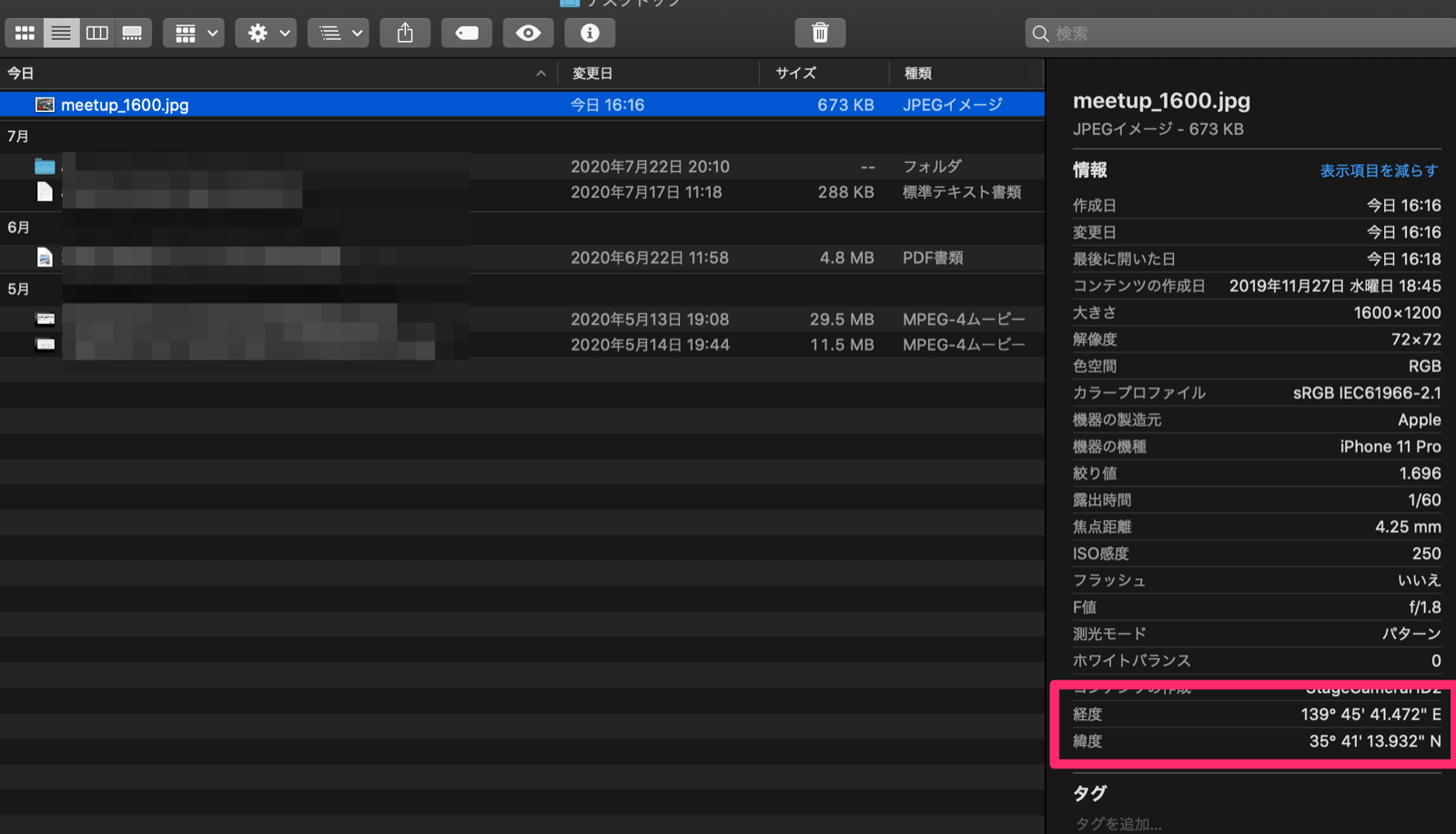The height and width of the screenshot is (834, 1456).
Task: Toggle sort direction arrow in name column
Action: pos(541,74)
